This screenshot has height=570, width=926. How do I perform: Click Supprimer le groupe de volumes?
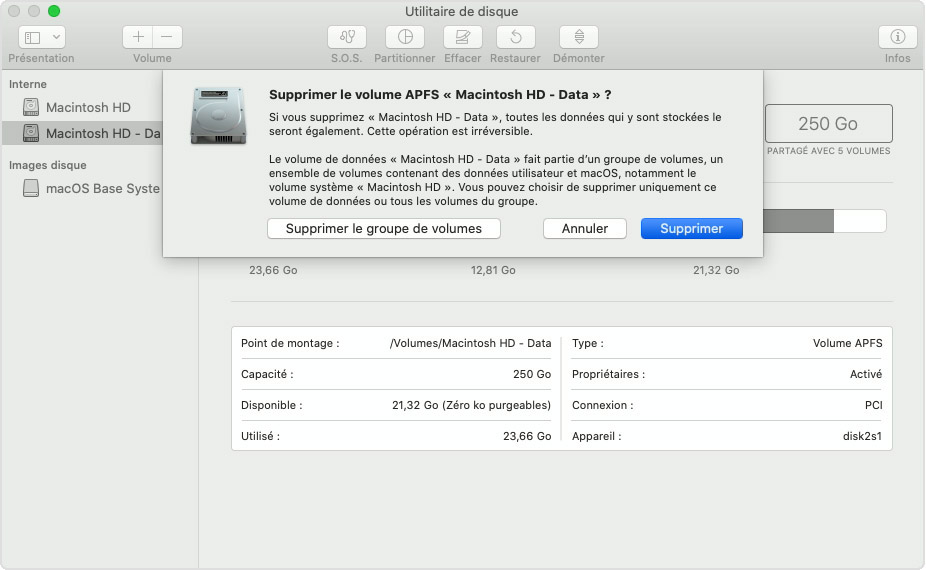384,229
